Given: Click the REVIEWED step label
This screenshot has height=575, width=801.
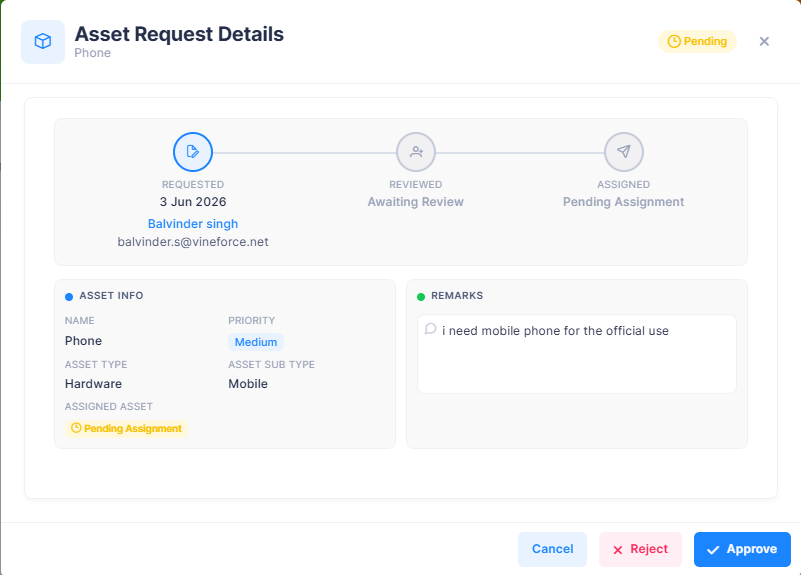Looking at the screenshot, I should point(415,184).
